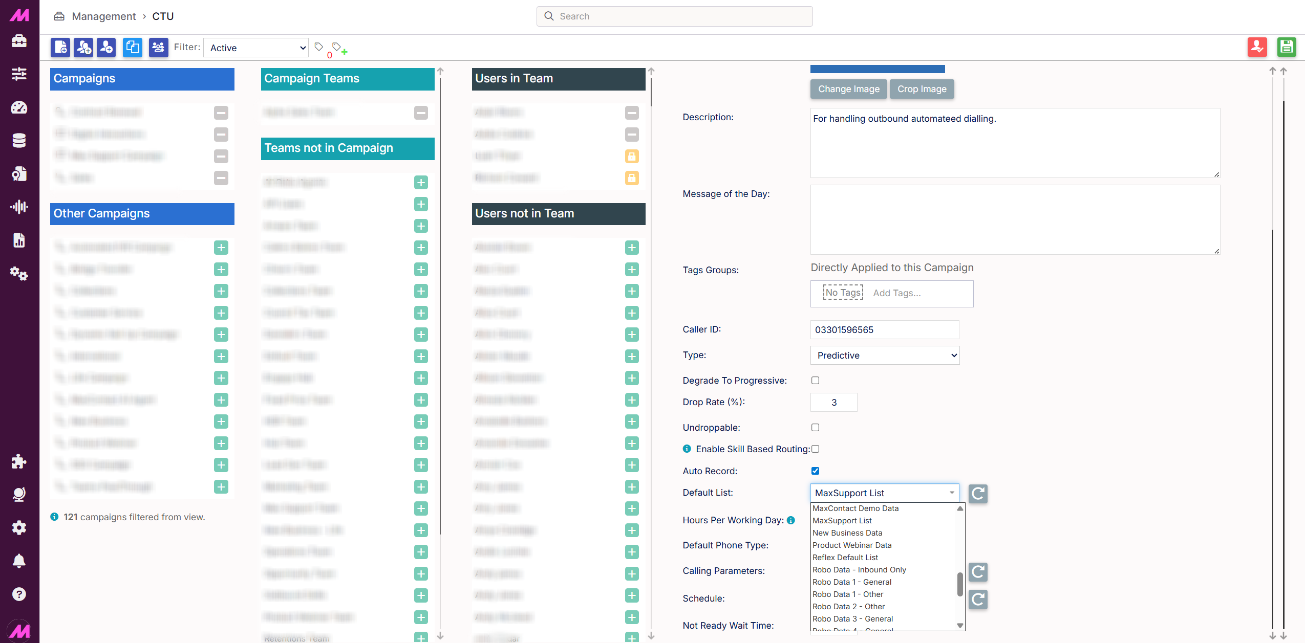Click the dropdown list scroll-up arrow
Image resolution: width=1305 pixels, height=643 pixels.
(961, 508)
